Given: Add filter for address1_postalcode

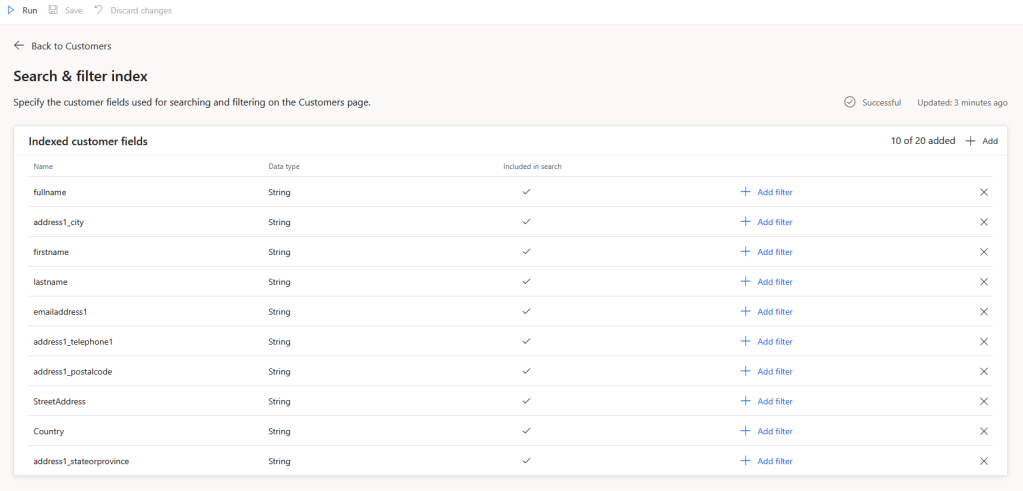Looking at the screenshot, I should [x=766, y=371].
